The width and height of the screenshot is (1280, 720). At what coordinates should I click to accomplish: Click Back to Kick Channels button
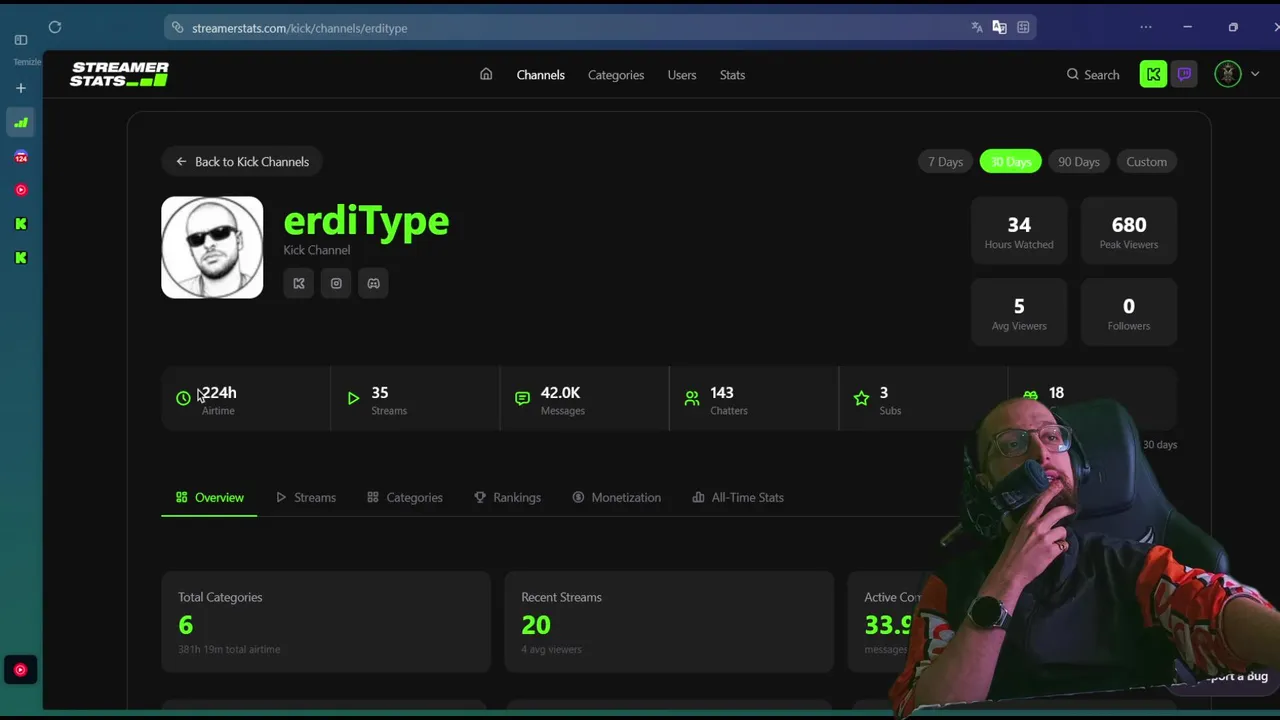tap(242, 162)
